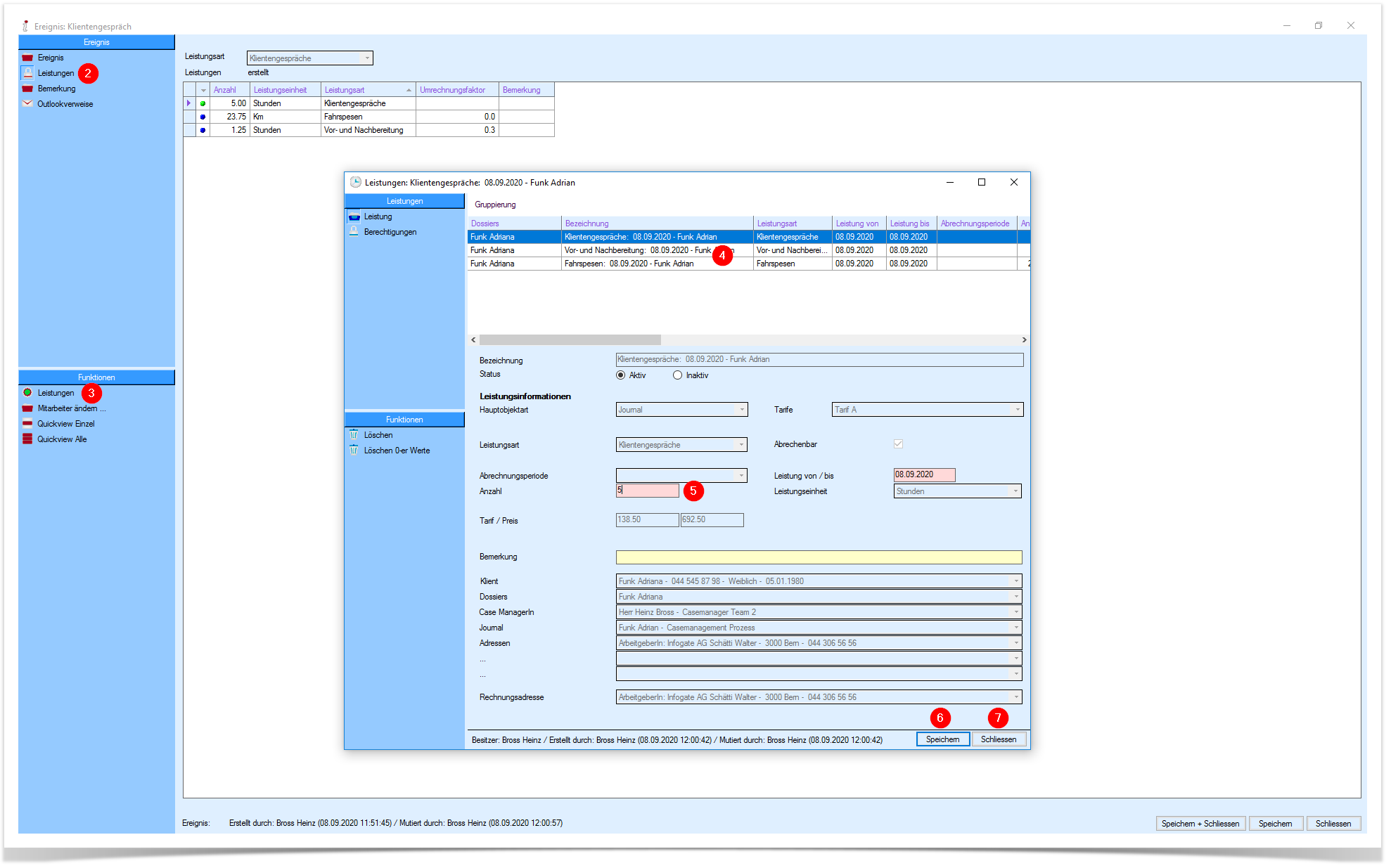Click the Umrechnungsfaktor column header
Screen dimensions: 1391x868
(x=457, y=90)
